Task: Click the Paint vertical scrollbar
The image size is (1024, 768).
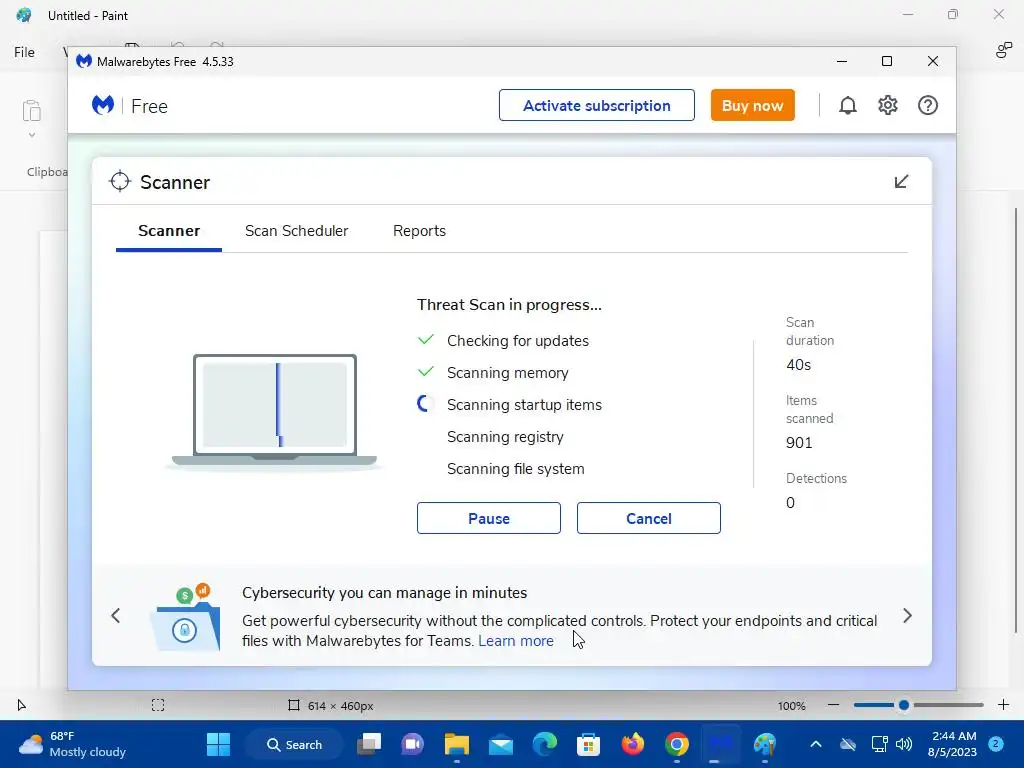Action: pos(1015,421)
